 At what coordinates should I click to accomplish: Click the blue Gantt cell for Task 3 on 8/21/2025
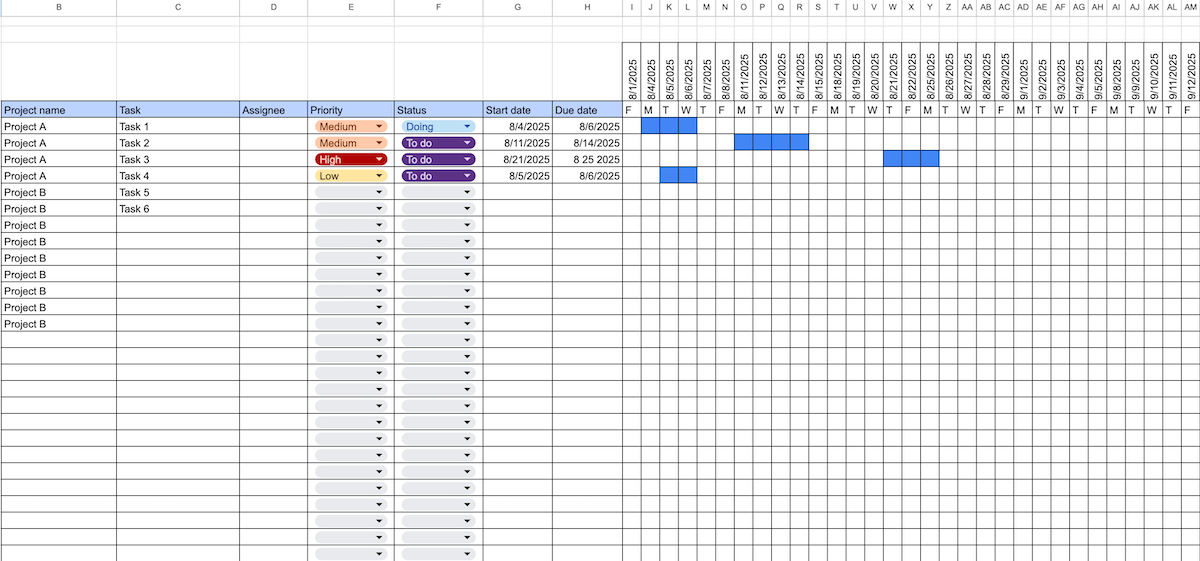point(893,160)
